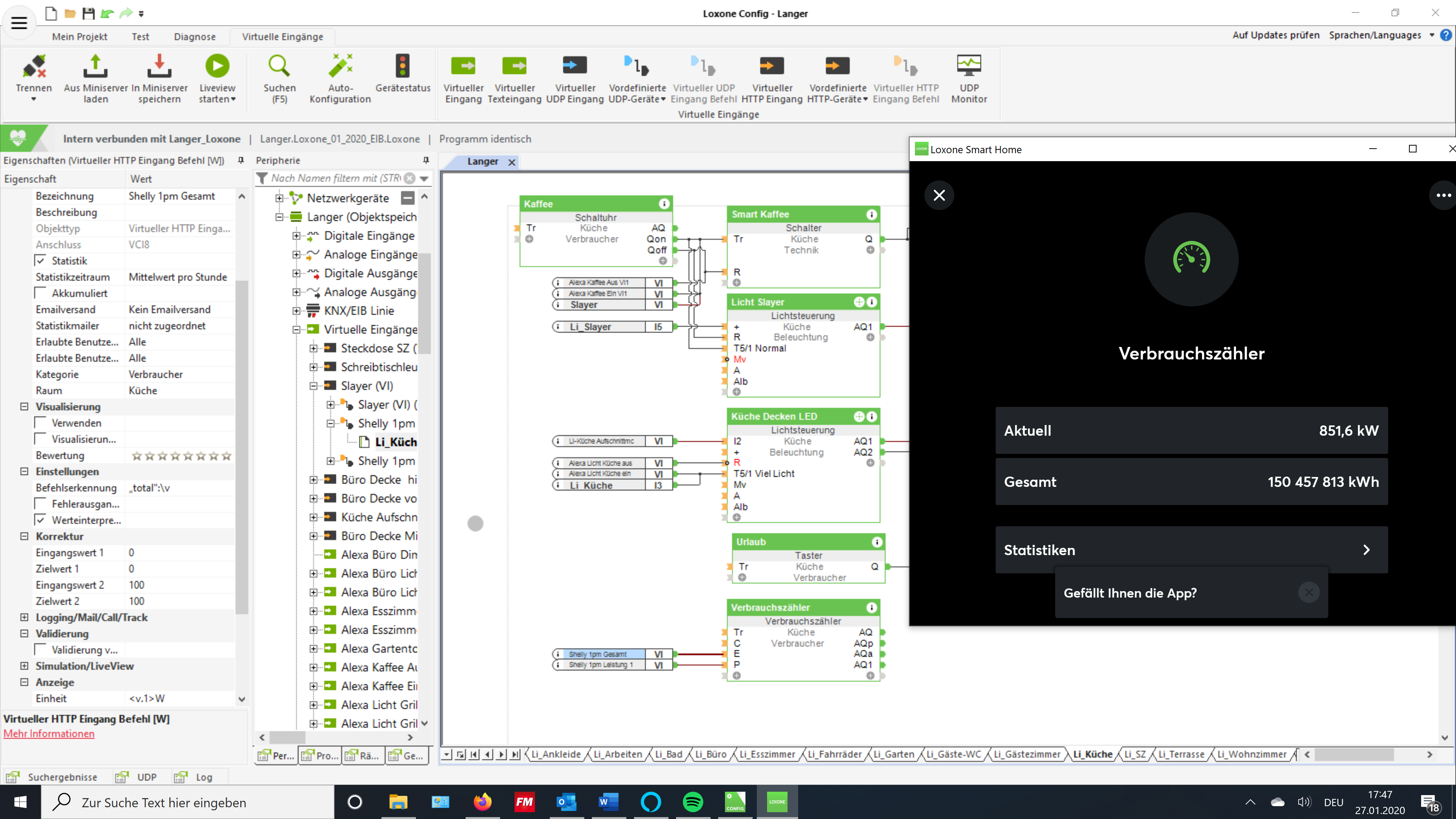Toggle the Verwenden visualization checkbox
Image resolution: width=1456 pixels, height=819 pixels.
[41, 423]
